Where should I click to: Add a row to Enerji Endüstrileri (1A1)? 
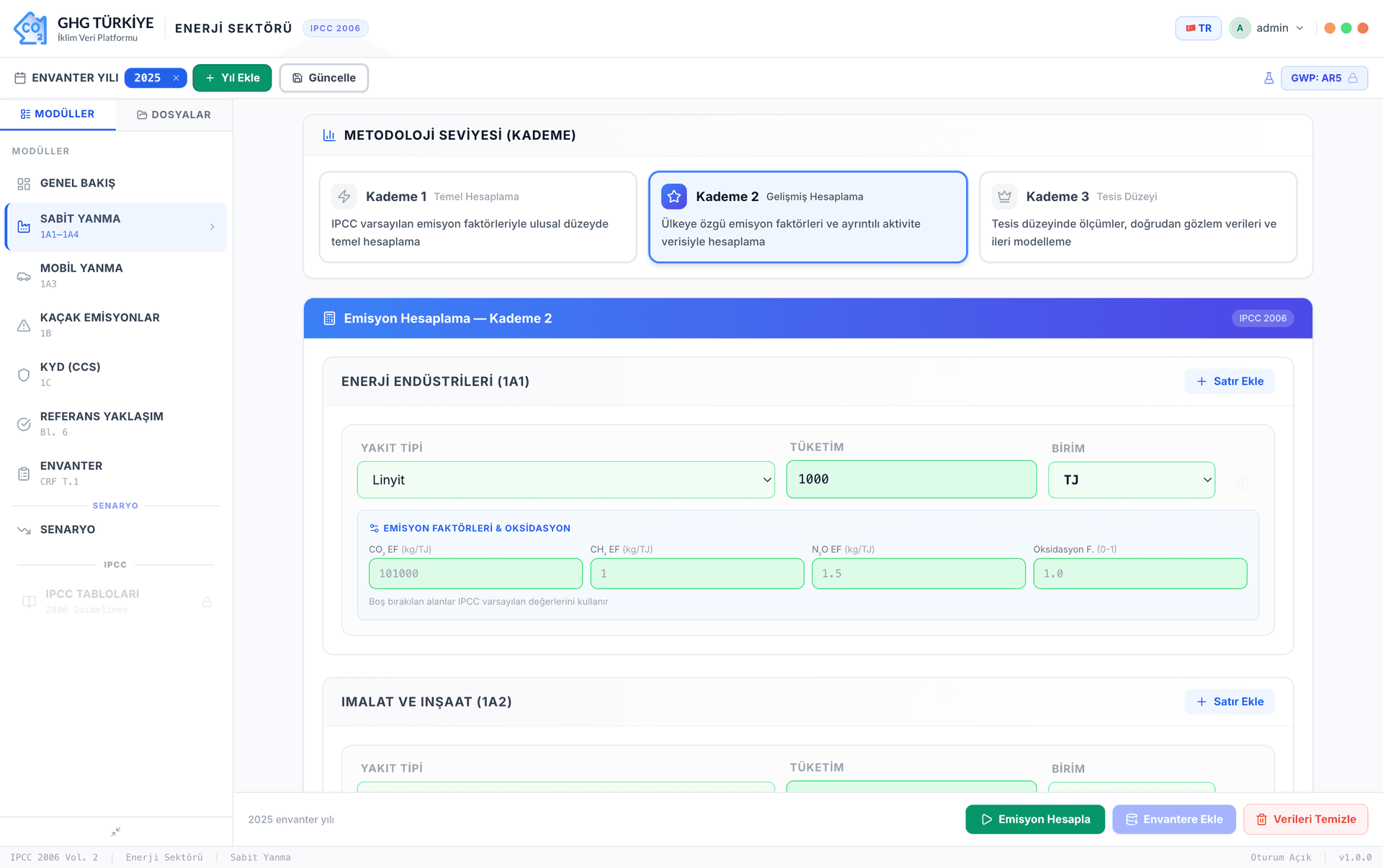pos(1230,382)
